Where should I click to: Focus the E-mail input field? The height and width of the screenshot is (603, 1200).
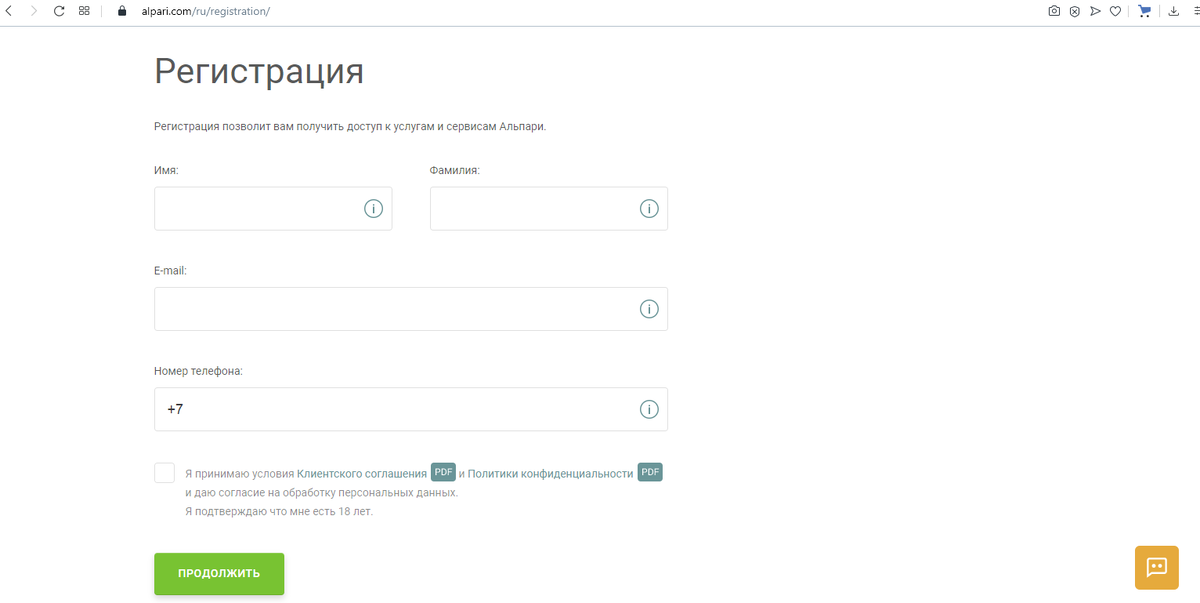[x=411, y=309]
